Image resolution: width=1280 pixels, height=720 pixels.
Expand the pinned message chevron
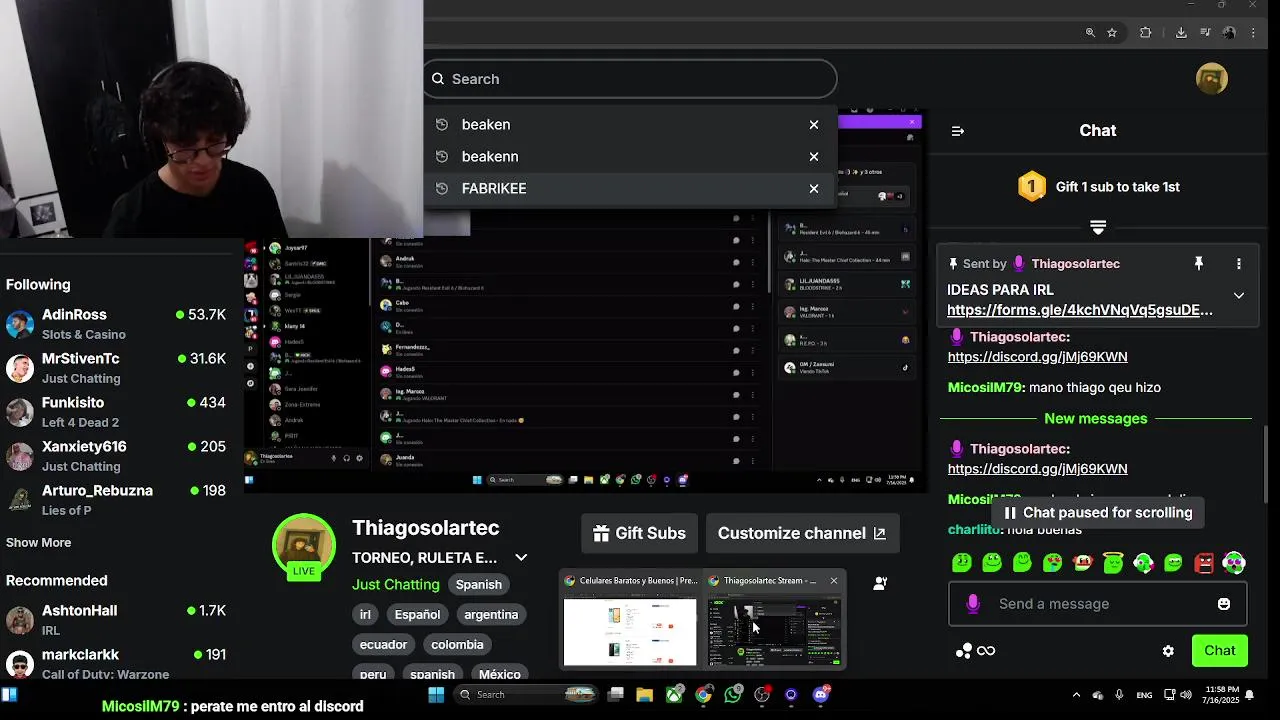coord(1239,296)
